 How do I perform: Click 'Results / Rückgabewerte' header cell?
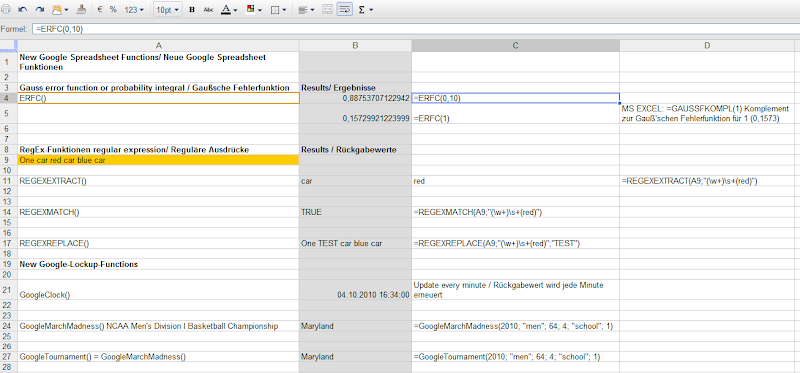[x=355, y=150]
